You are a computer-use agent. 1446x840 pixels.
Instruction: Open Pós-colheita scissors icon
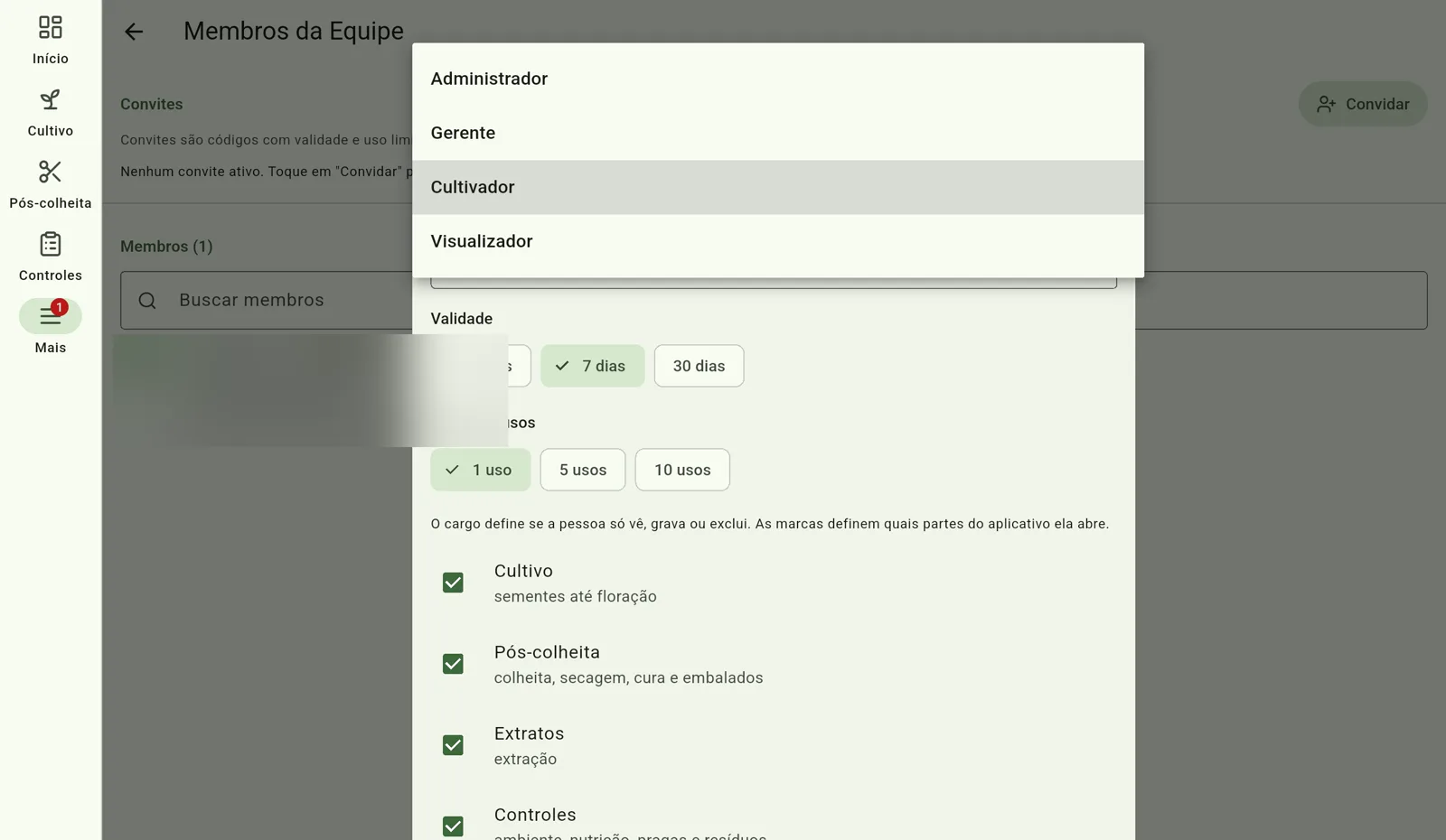click(x=51, y=172)
